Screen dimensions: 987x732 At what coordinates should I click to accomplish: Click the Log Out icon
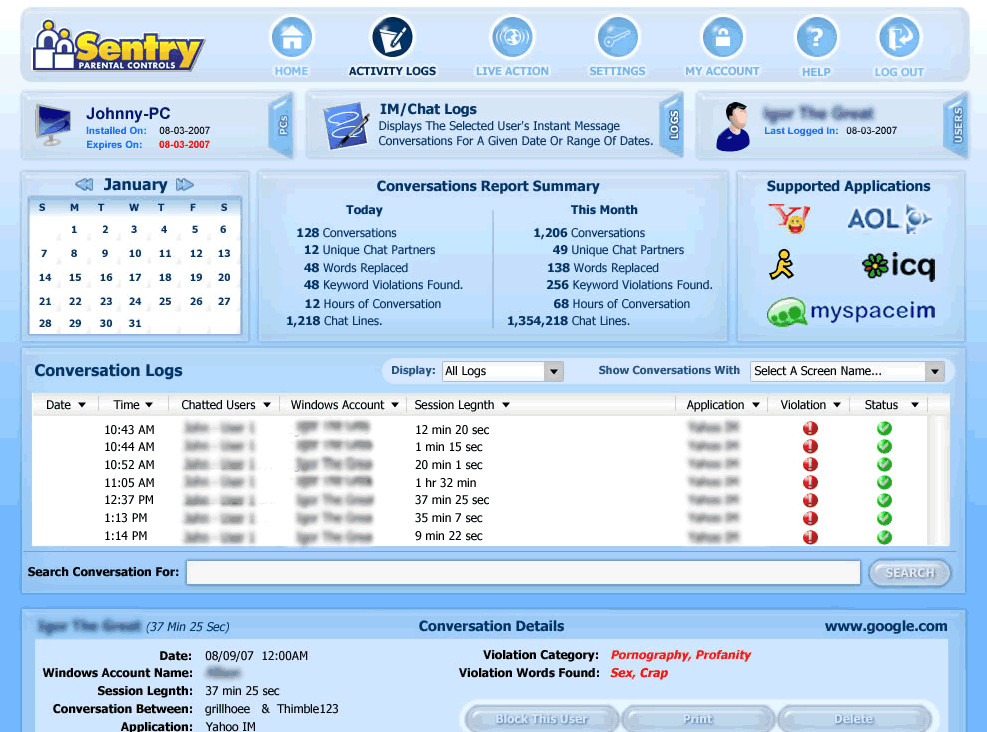coord(899,38)
